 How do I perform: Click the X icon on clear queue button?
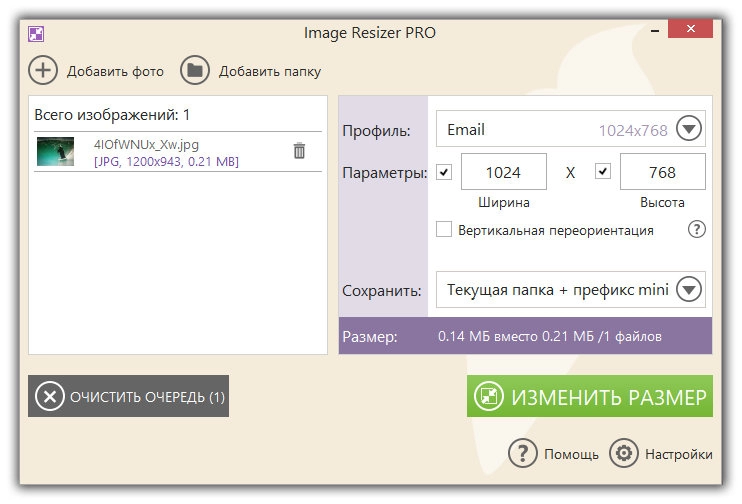[49, 397]
